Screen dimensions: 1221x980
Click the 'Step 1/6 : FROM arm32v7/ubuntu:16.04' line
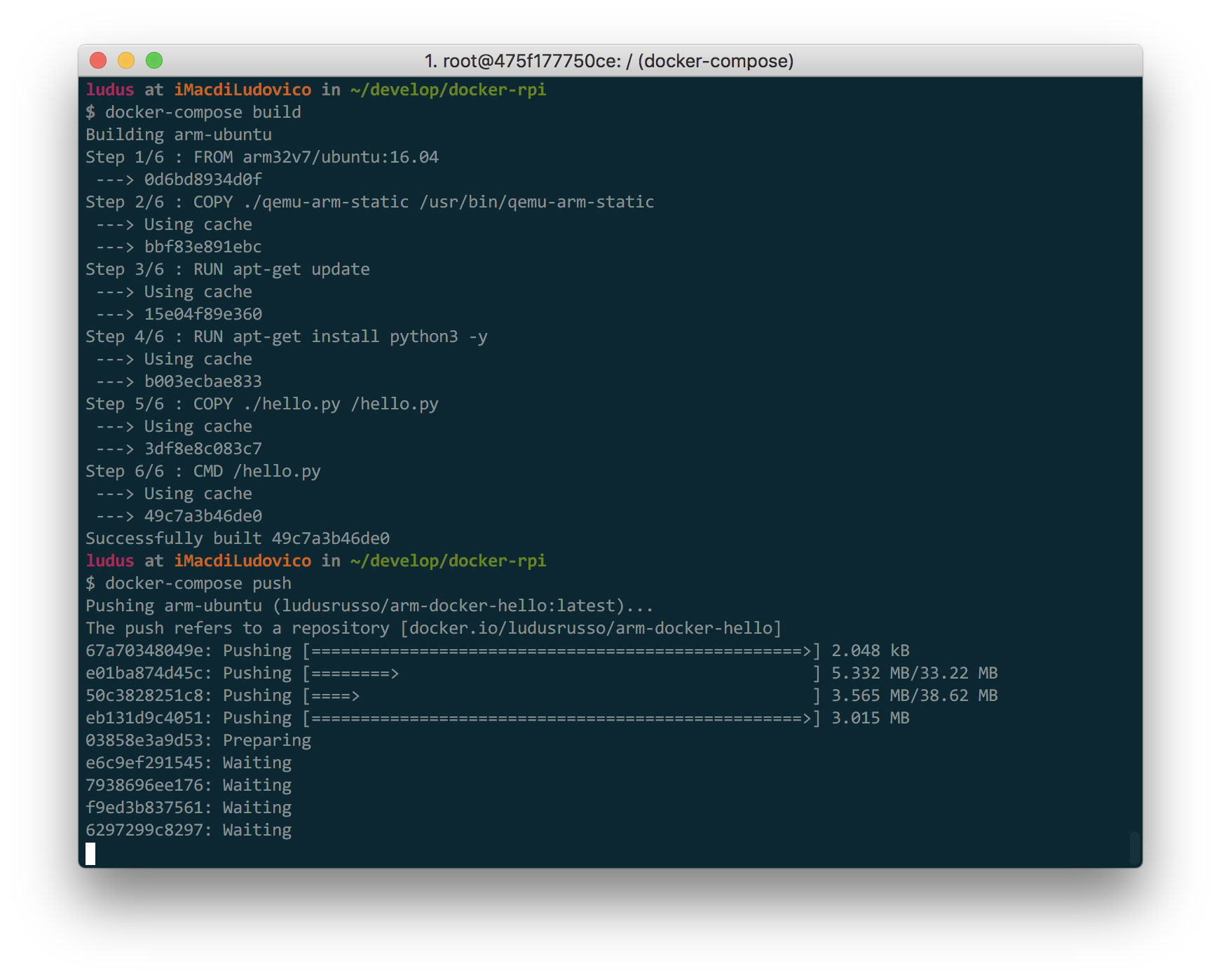[261, 157]
